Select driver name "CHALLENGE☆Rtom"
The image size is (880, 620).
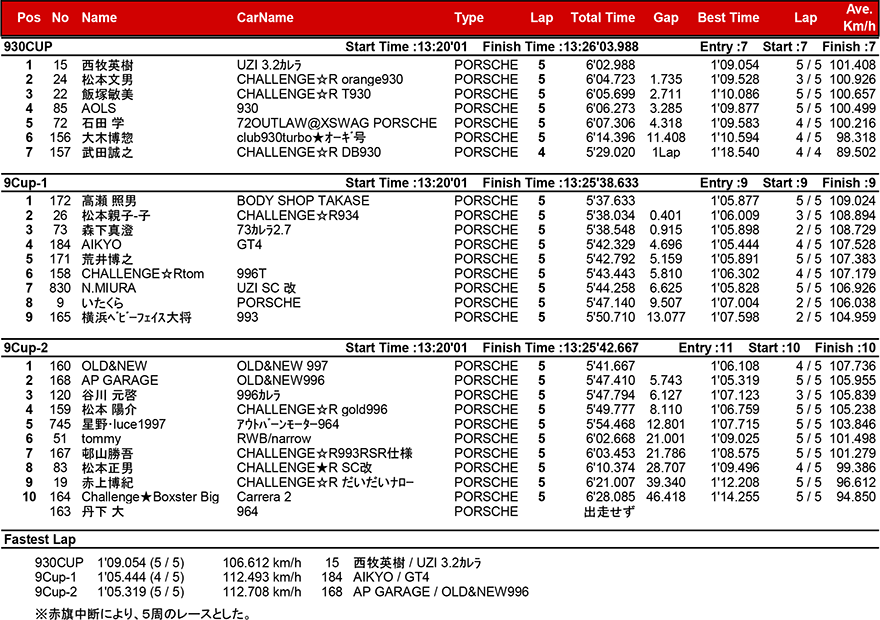pos(143,274)
